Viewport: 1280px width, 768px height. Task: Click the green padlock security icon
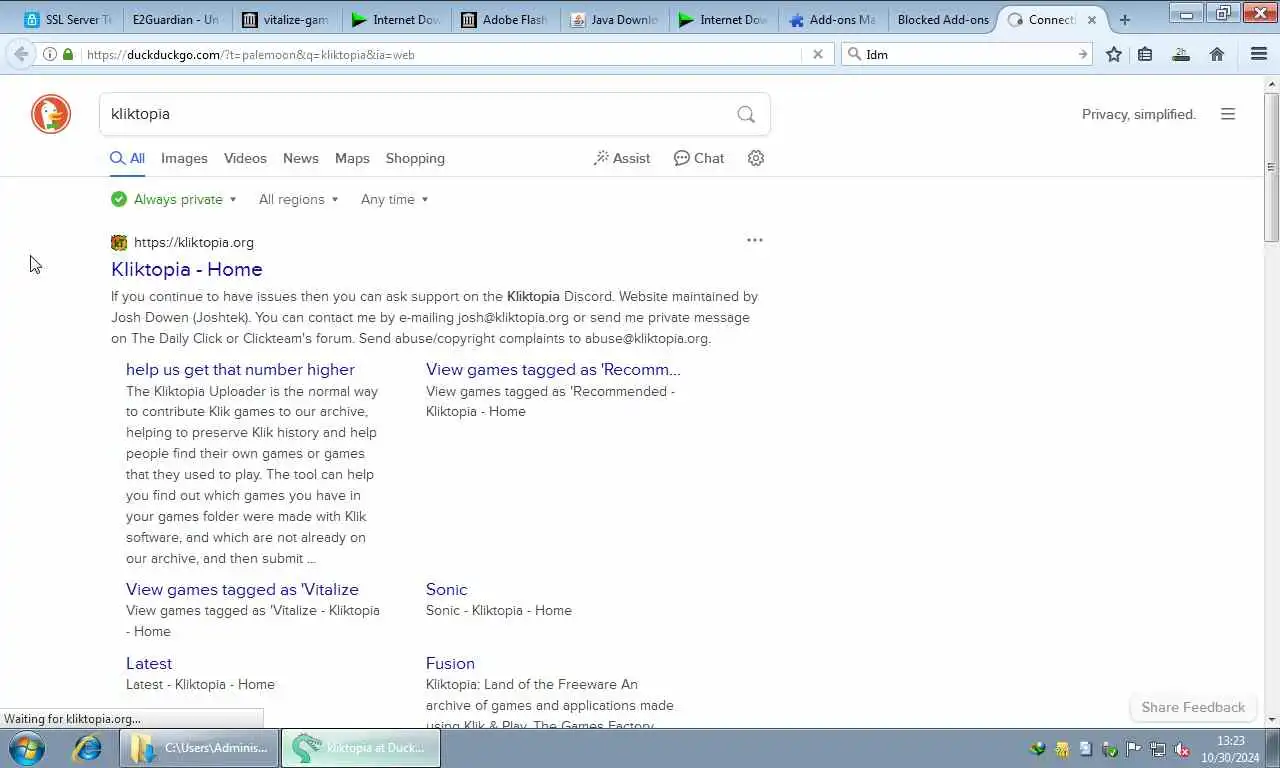(68, 54)
